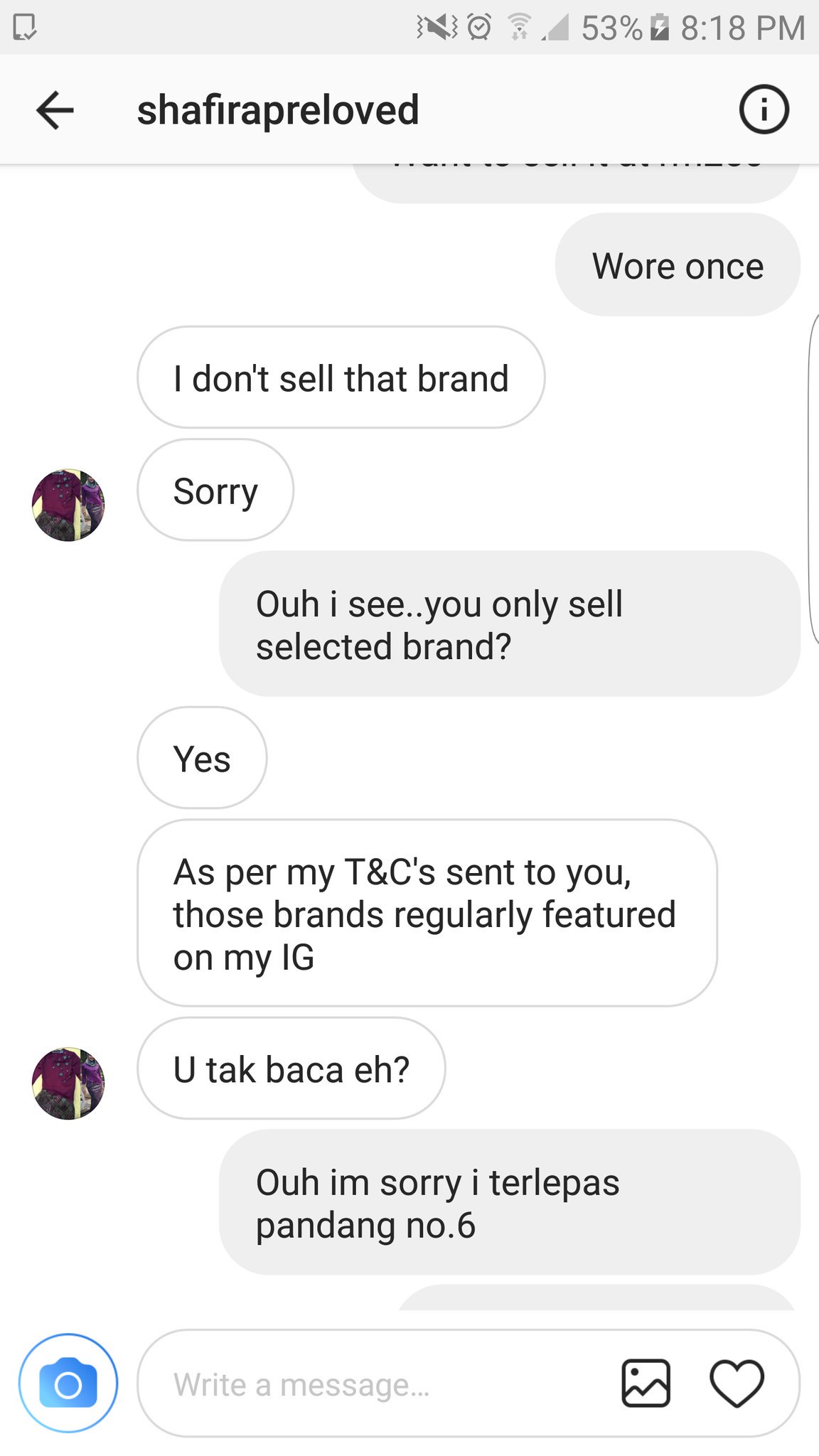This screenshot has width=819, height=1456.
Task: Tap the gallery image icon
Action: point(646,1383)
